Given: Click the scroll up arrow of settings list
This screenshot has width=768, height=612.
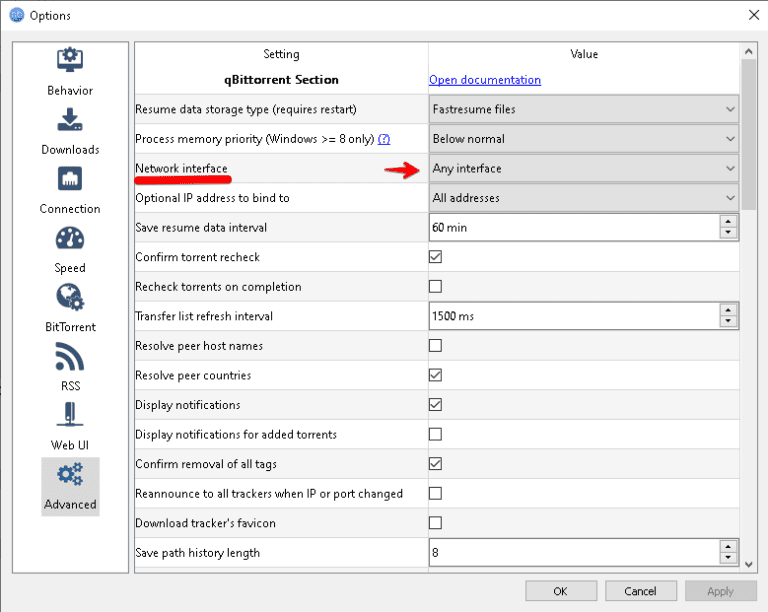Looking at the screenshot, I should tap(748, 51).
